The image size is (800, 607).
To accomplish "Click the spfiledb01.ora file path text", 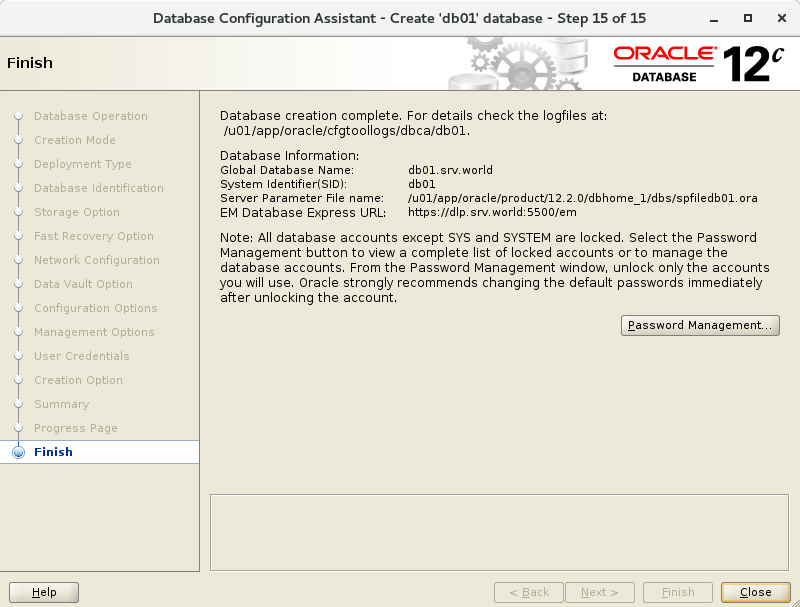I will click(x=582, y=198).
